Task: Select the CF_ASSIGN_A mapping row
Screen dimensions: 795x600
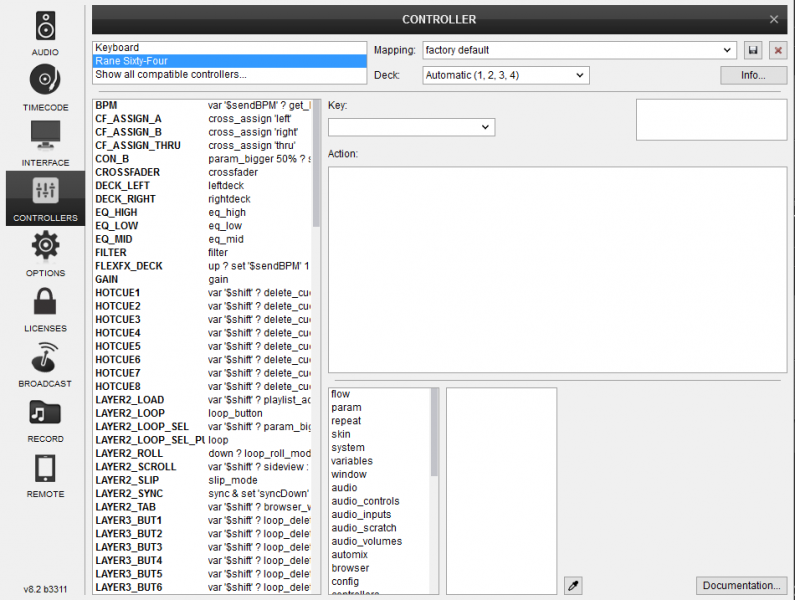Action: coord(203,119)
